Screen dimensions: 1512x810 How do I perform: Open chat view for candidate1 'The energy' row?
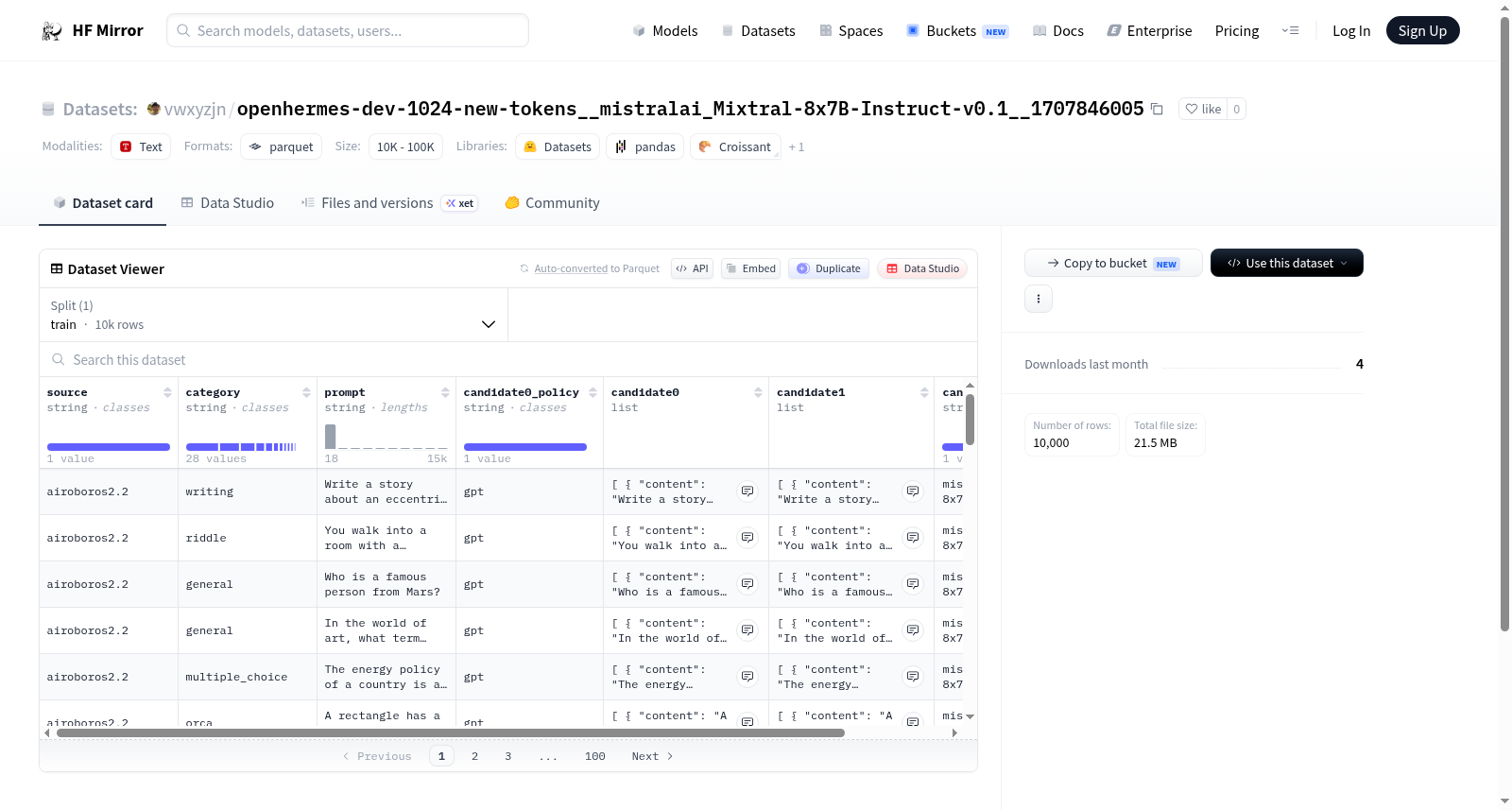pos(913,677)
